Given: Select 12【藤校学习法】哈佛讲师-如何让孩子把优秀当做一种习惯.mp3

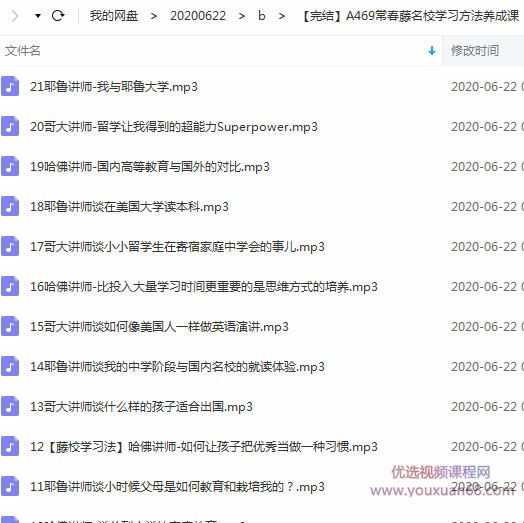Looking at the screenshot, I should (204, 446).
